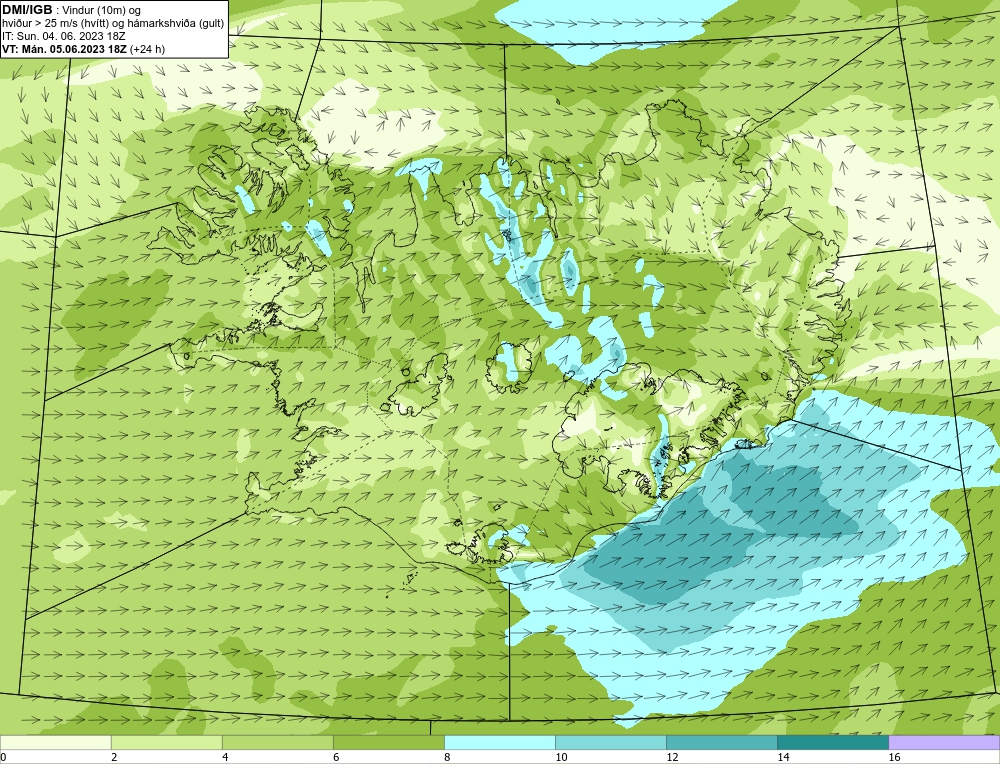Viewport: 1000px width, 764px height.
Task: Click the 10–12 m/s turquoise legend swatch
Action: pos(610,742)
